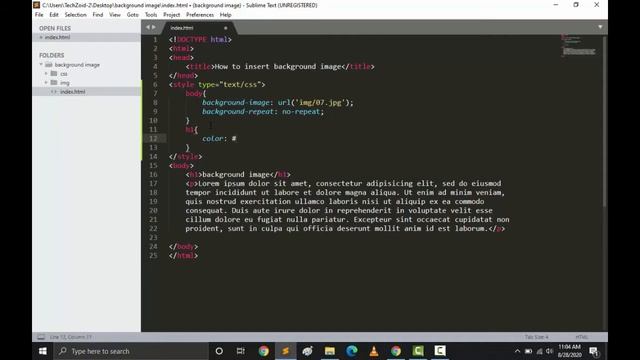Click the img folder icon

pos(54,82)
